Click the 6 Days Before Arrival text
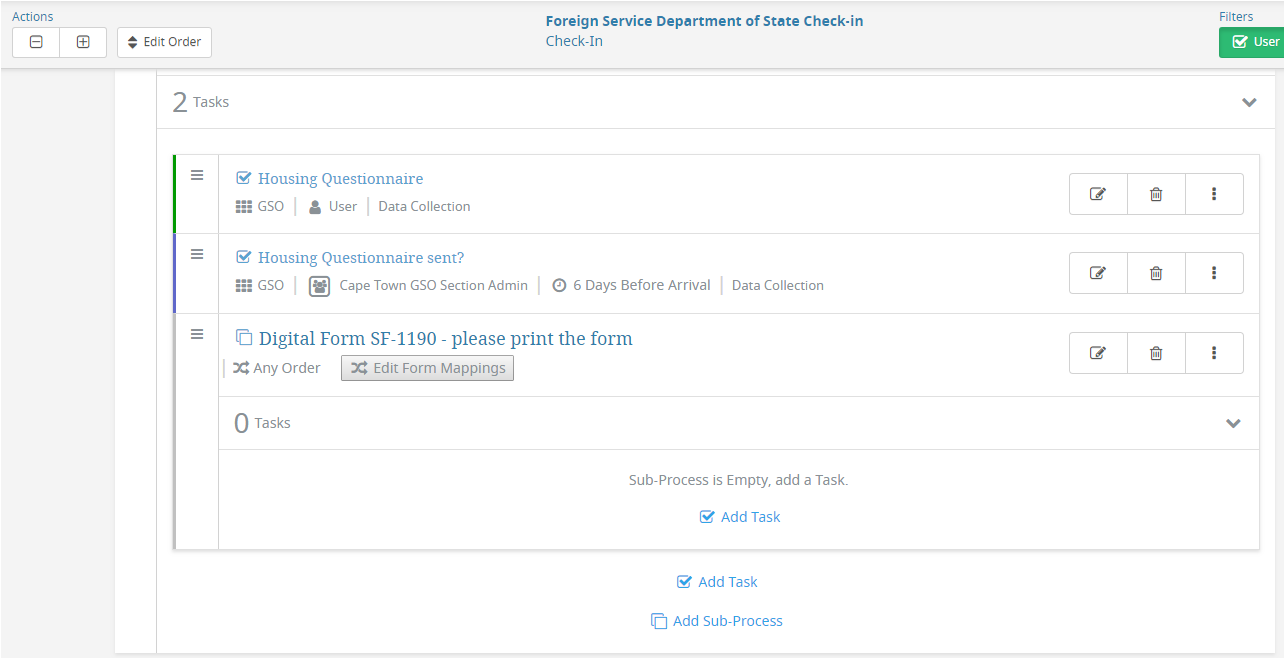 (642, 285)
